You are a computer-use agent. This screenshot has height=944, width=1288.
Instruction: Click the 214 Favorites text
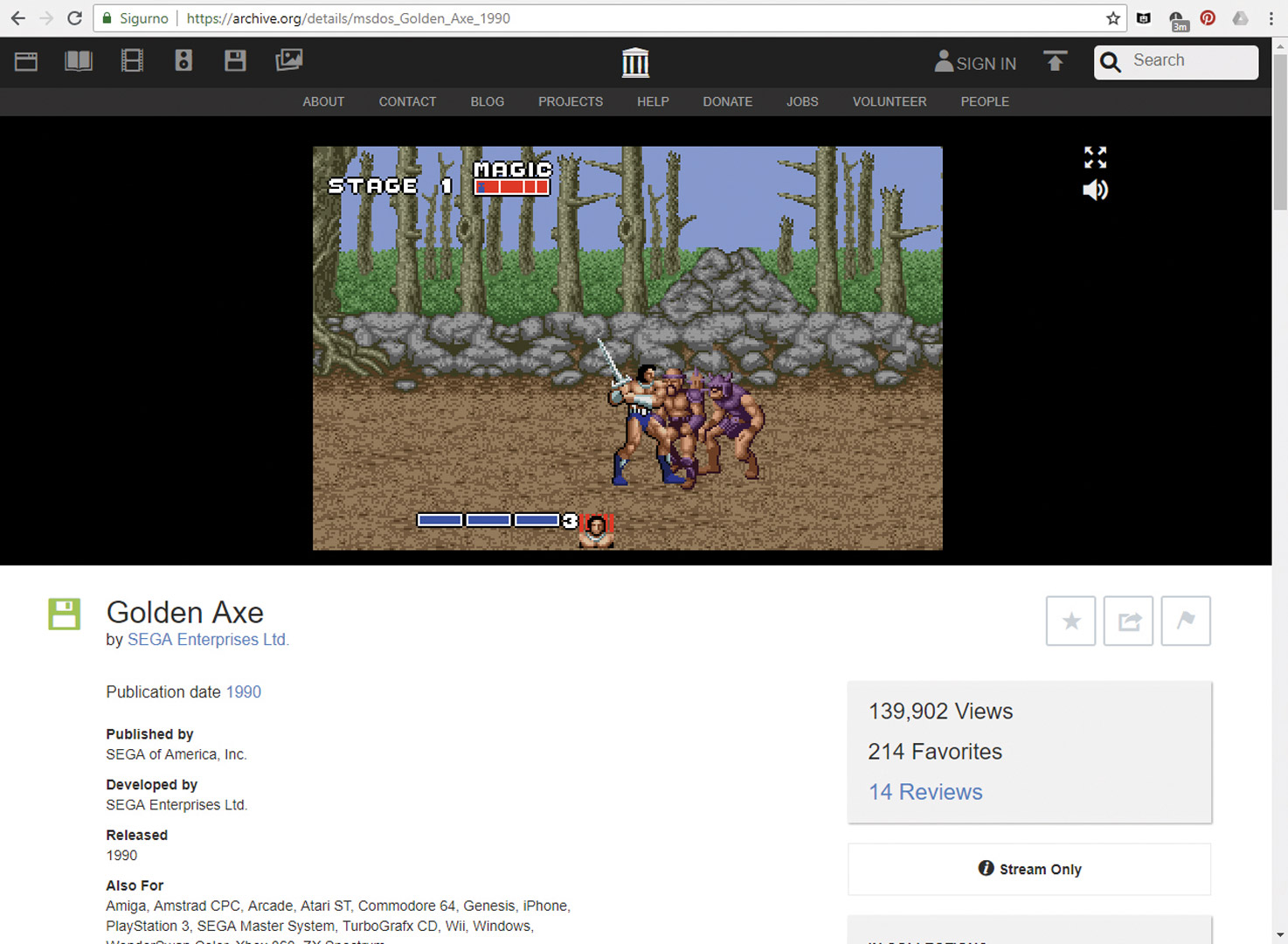tap(935, 752)
